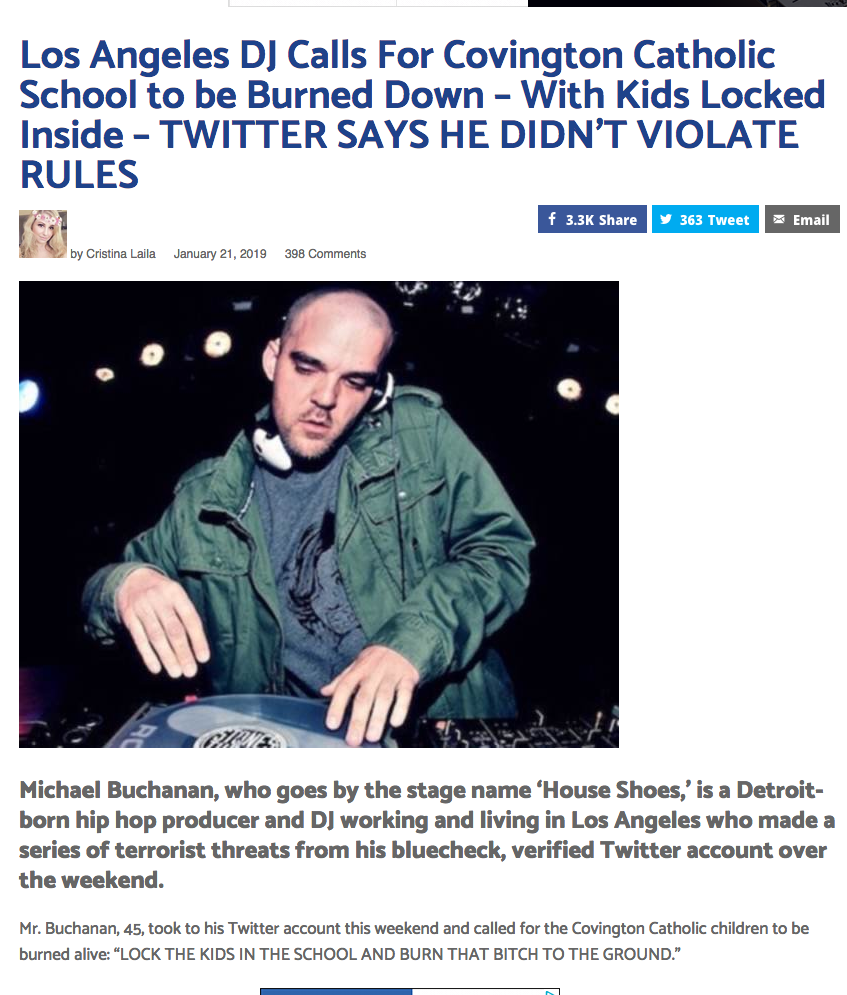Screen dimensions: 847x995
Task: Click the Facebook 'f' logo icon
Action: 552,219
